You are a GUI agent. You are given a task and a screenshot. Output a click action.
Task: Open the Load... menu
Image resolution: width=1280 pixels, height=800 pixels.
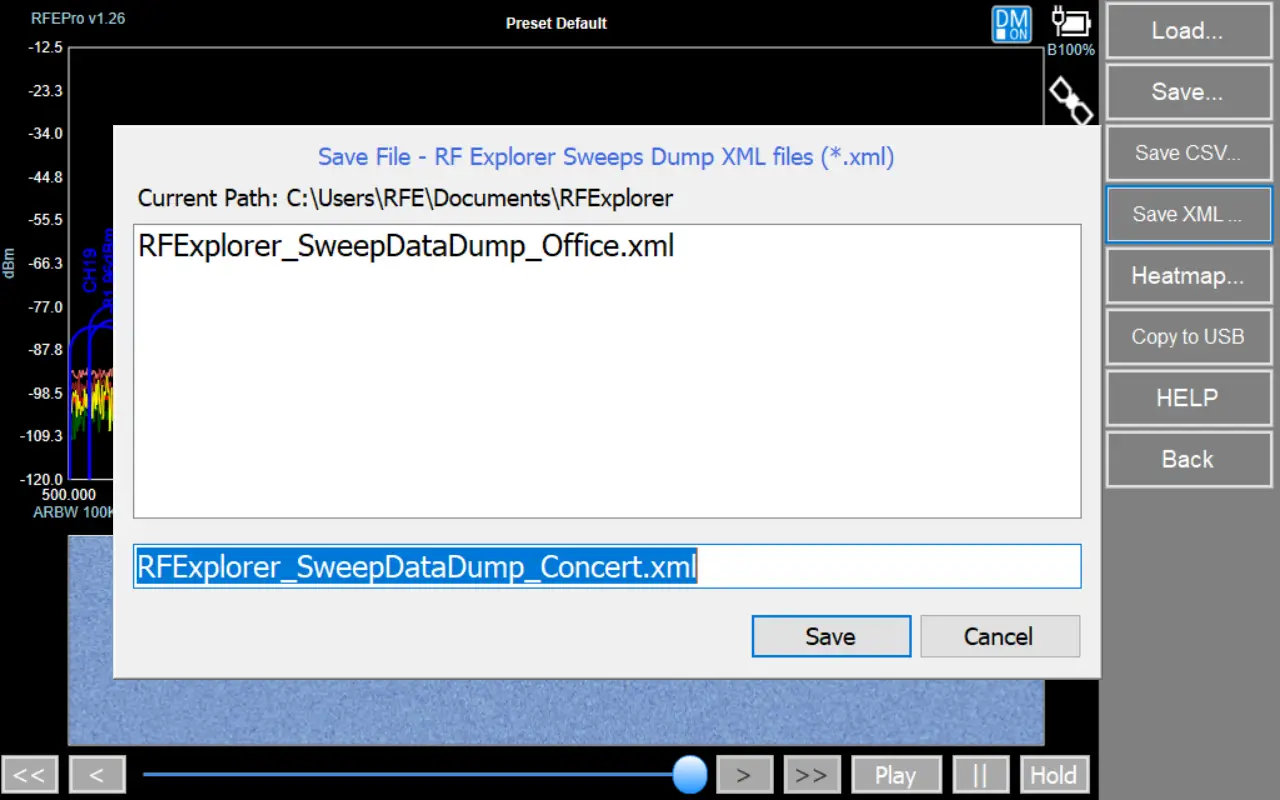coord(1187,31)
